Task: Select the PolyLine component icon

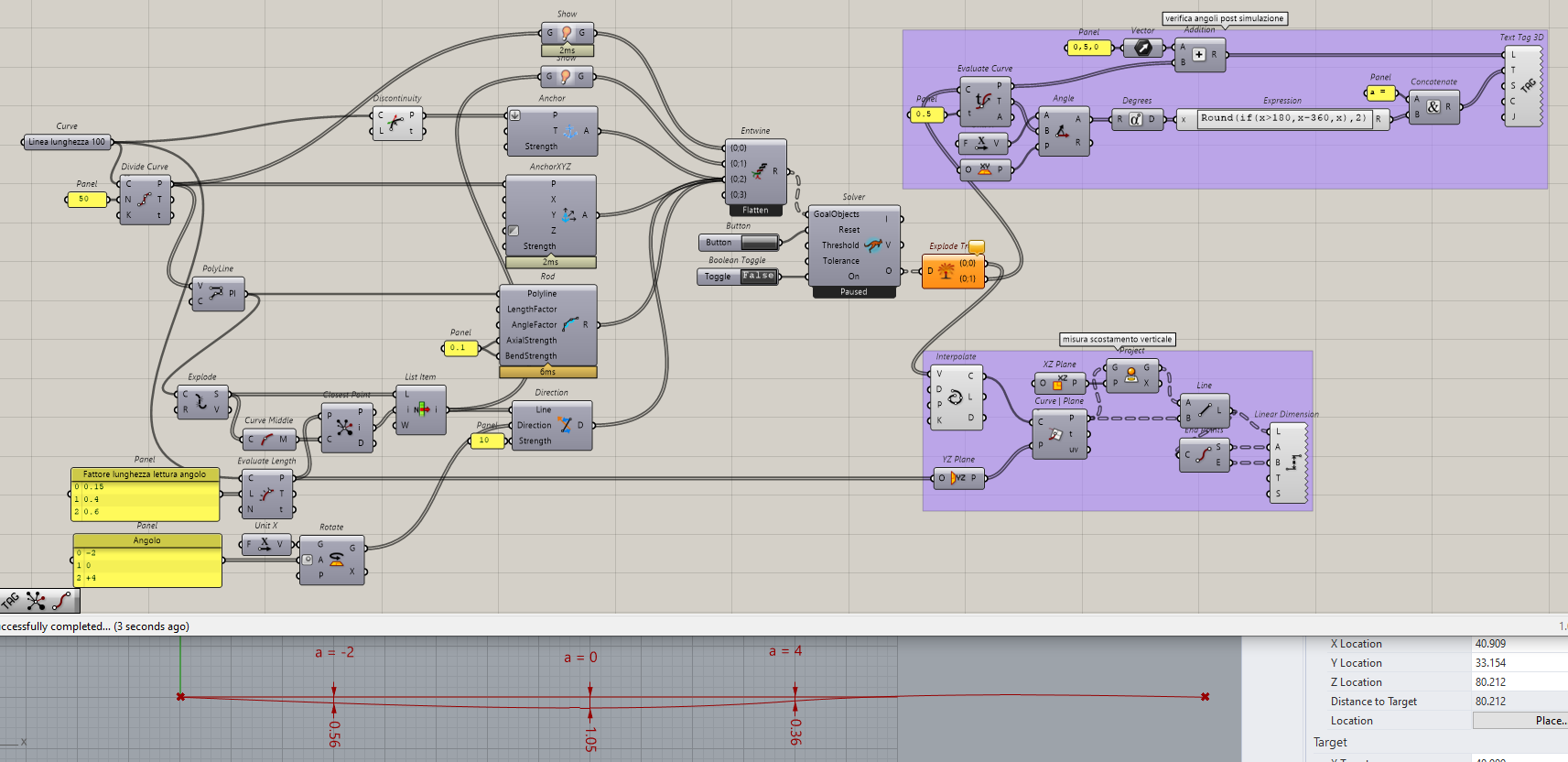Action: (x=216, y=293)
